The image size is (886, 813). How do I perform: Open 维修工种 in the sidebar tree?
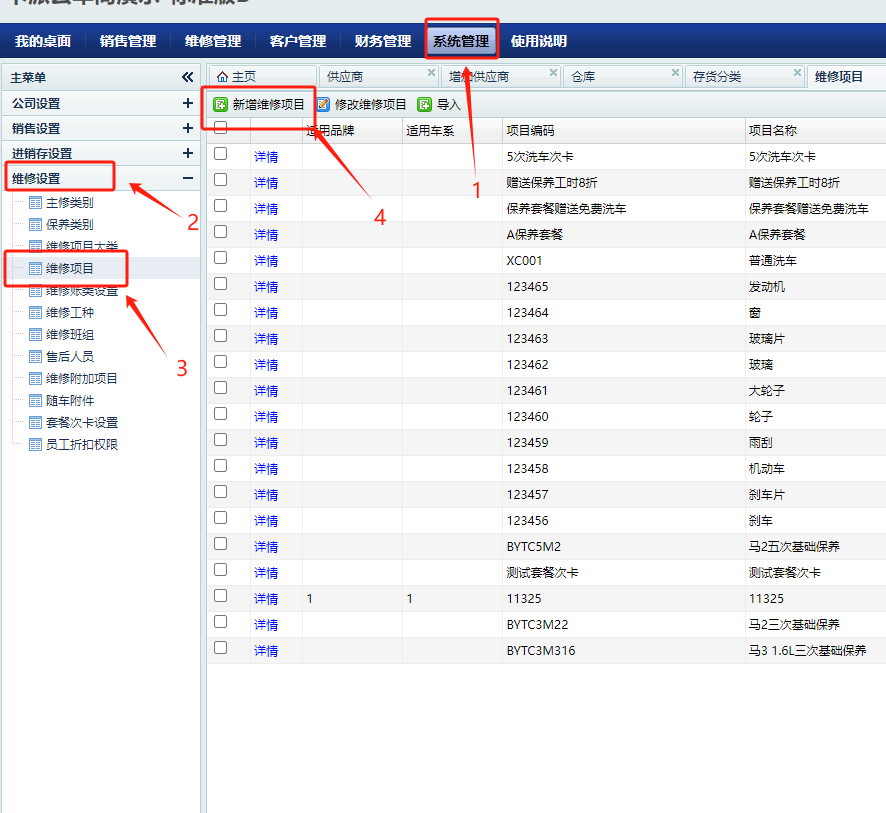[x=70, y=312]
